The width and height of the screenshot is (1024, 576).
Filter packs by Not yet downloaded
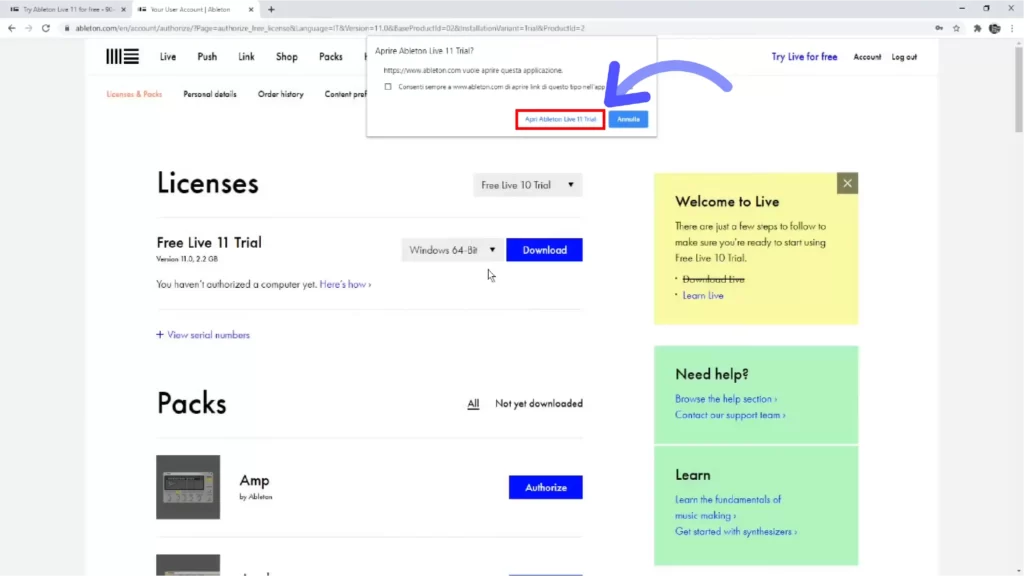[539, 404]
